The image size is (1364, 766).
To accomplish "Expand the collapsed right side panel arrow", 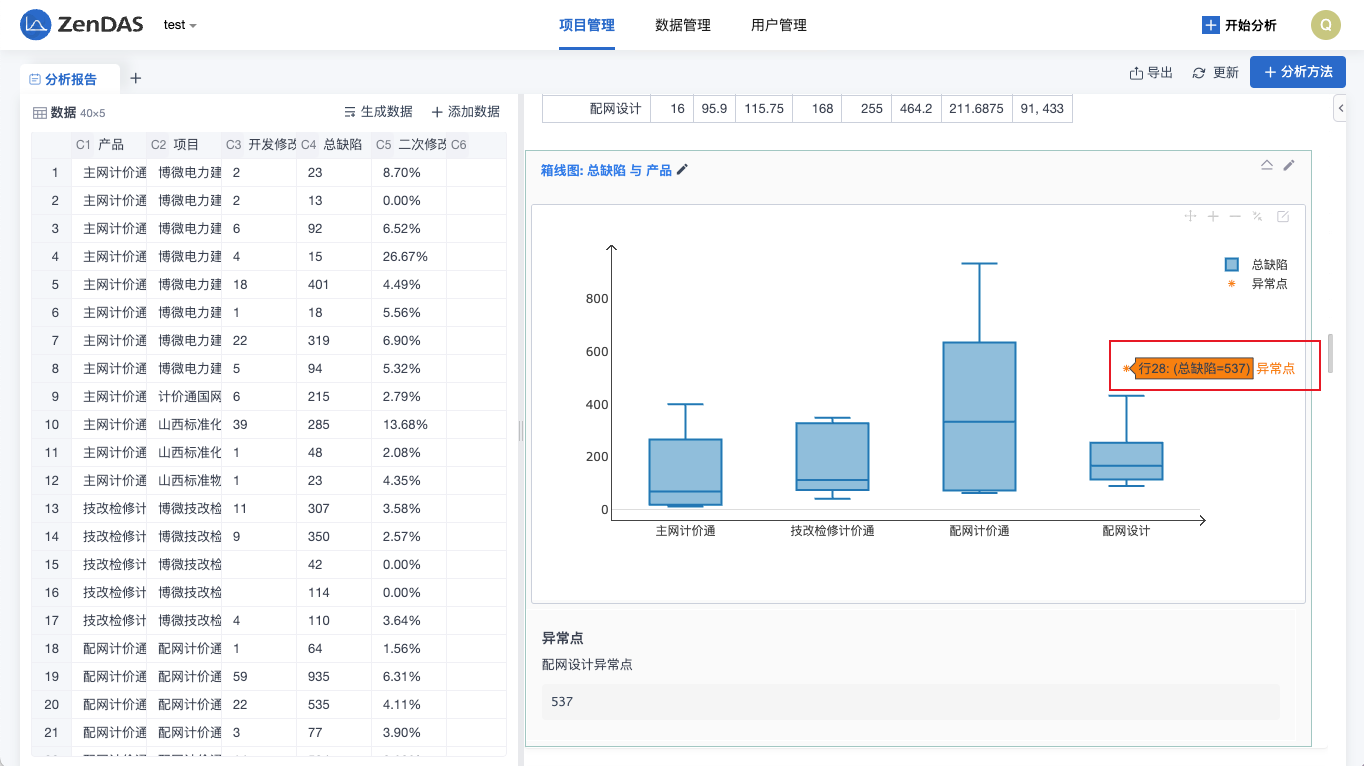I will (1340, 106).
